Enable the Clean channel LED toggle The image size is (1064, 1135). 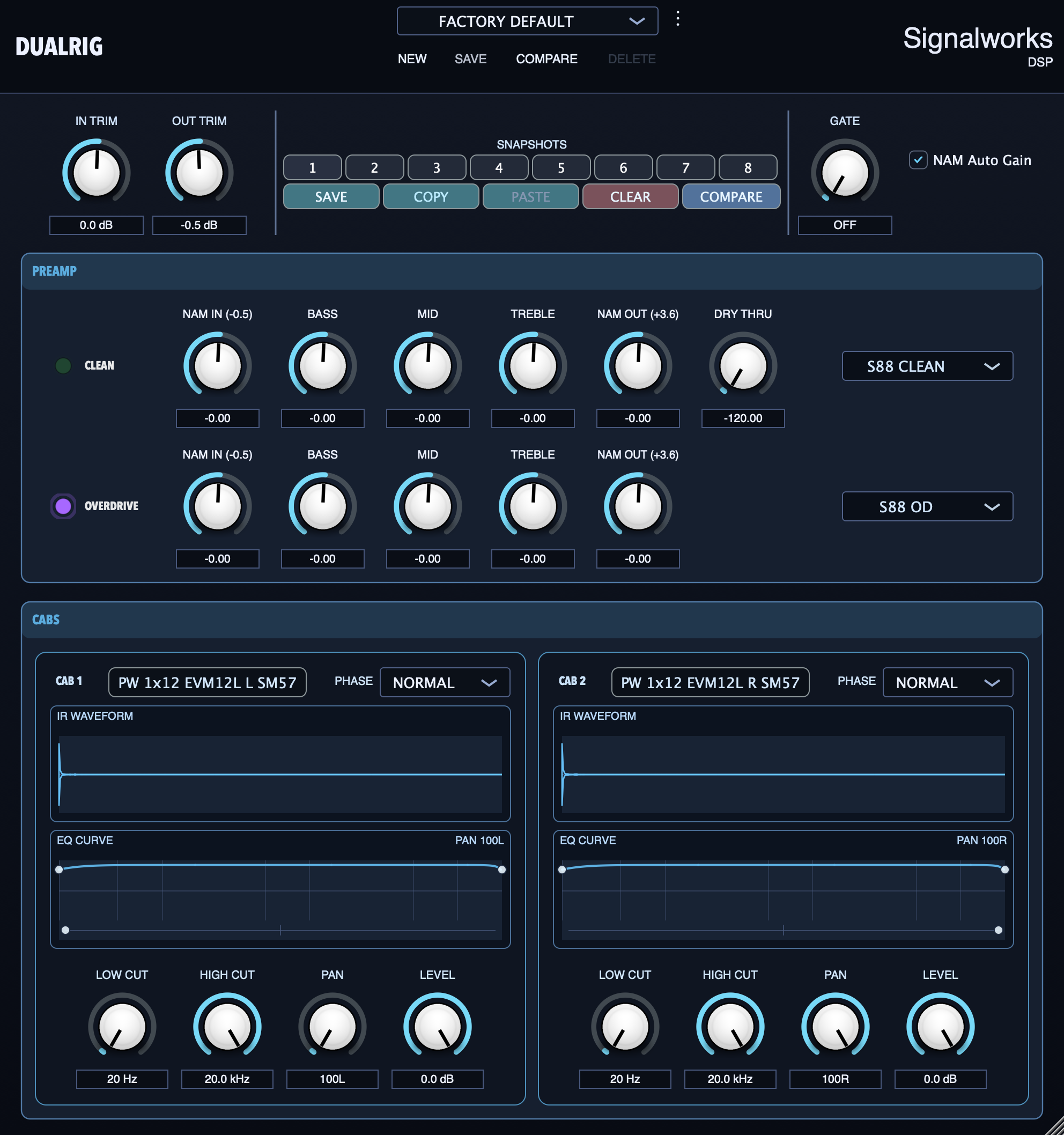point(63,365)
